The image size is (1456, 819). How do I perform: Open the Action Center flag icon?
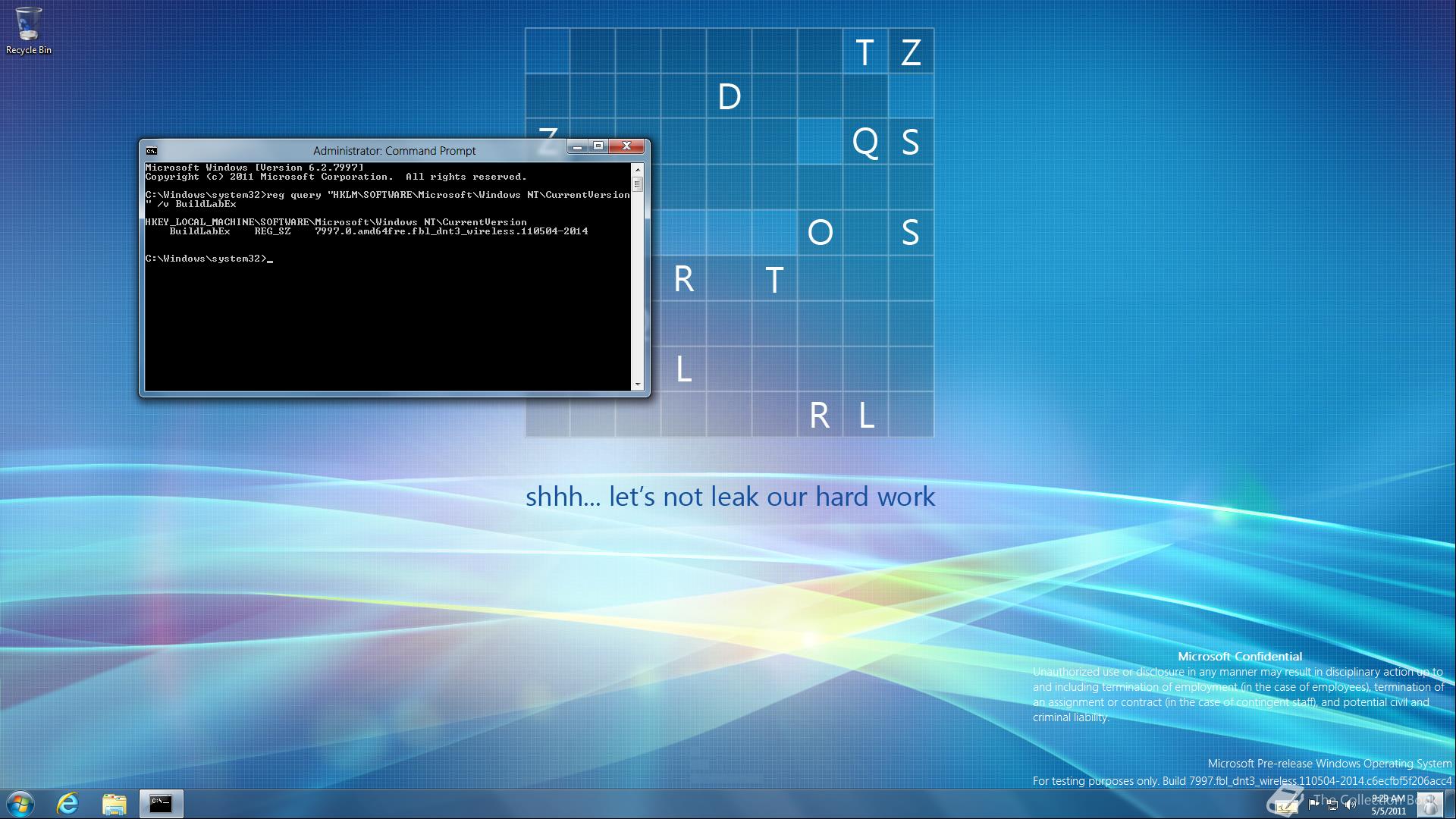(1313, 805)
